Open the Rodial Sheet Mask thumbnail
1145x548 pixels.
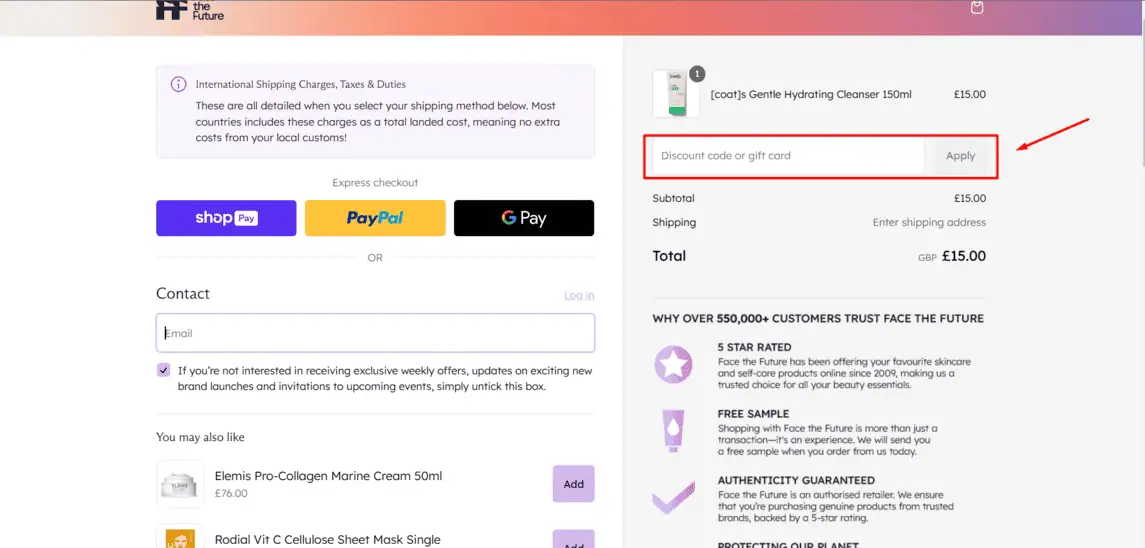[x=180, y=537]
